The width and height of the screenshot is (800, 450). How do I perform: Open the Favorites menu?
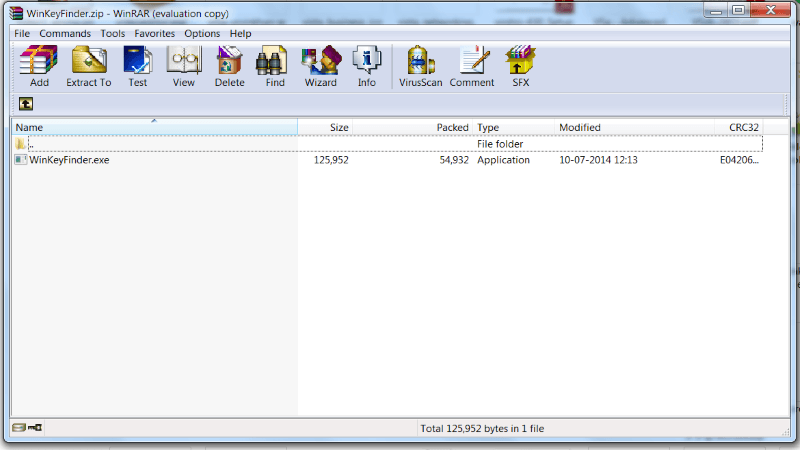[155, 34]
